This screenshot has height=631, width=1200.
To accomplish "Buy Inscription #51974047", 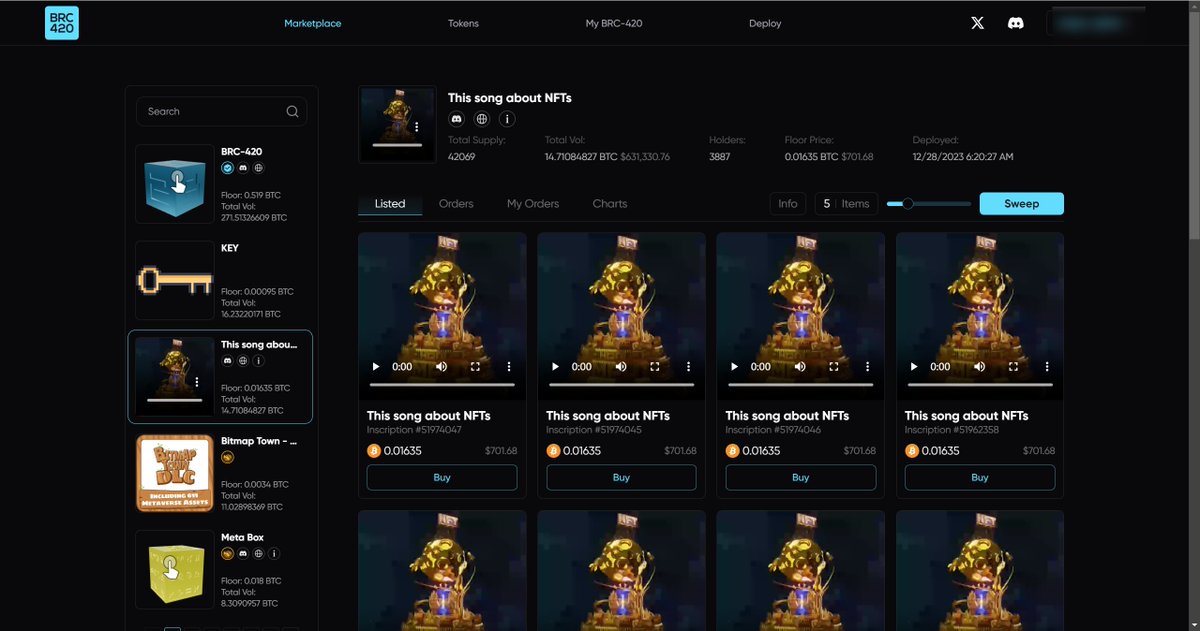I will pos(442,478).
